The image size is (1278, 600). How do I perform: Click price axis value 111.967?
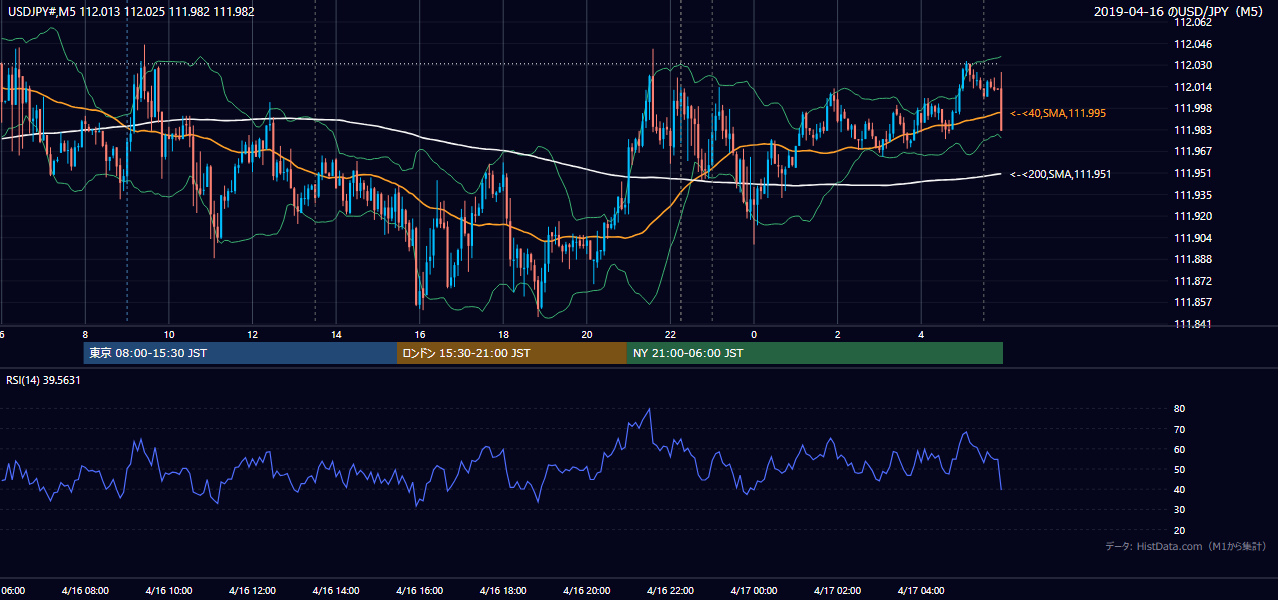(1192, 151)
